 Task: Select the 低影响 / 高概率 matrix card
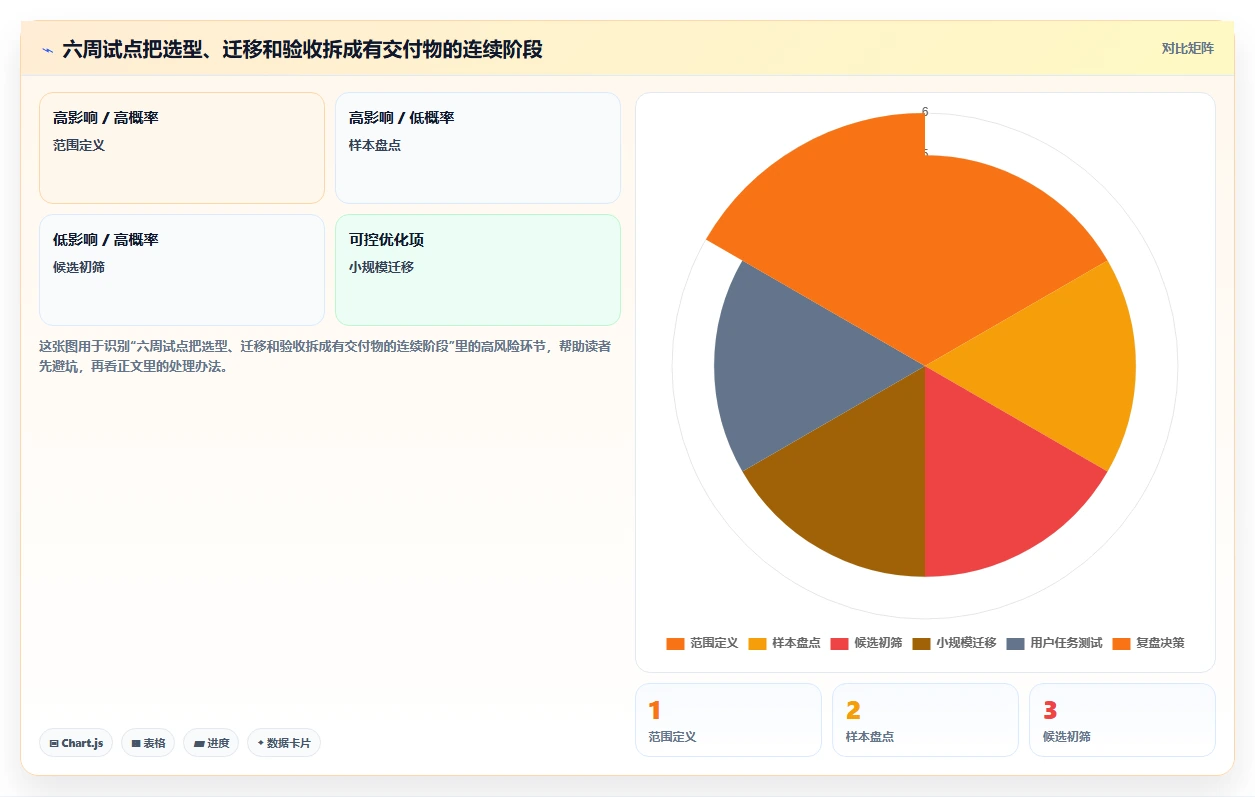coord(182,270)
